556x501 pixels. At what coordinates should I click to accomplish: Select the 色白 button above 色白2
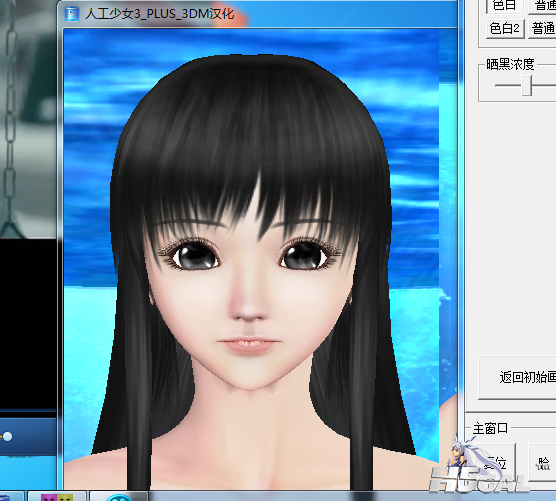coord(505,6)
